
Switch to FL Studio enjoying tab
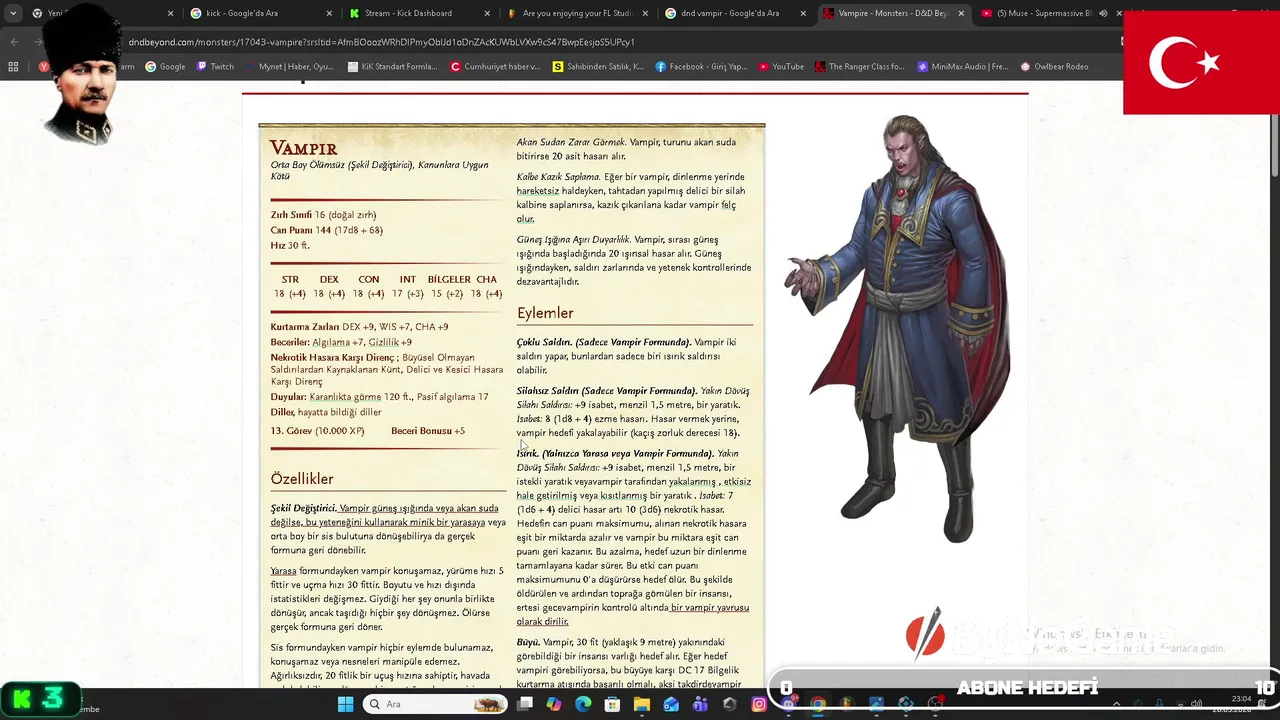(576, 13)
